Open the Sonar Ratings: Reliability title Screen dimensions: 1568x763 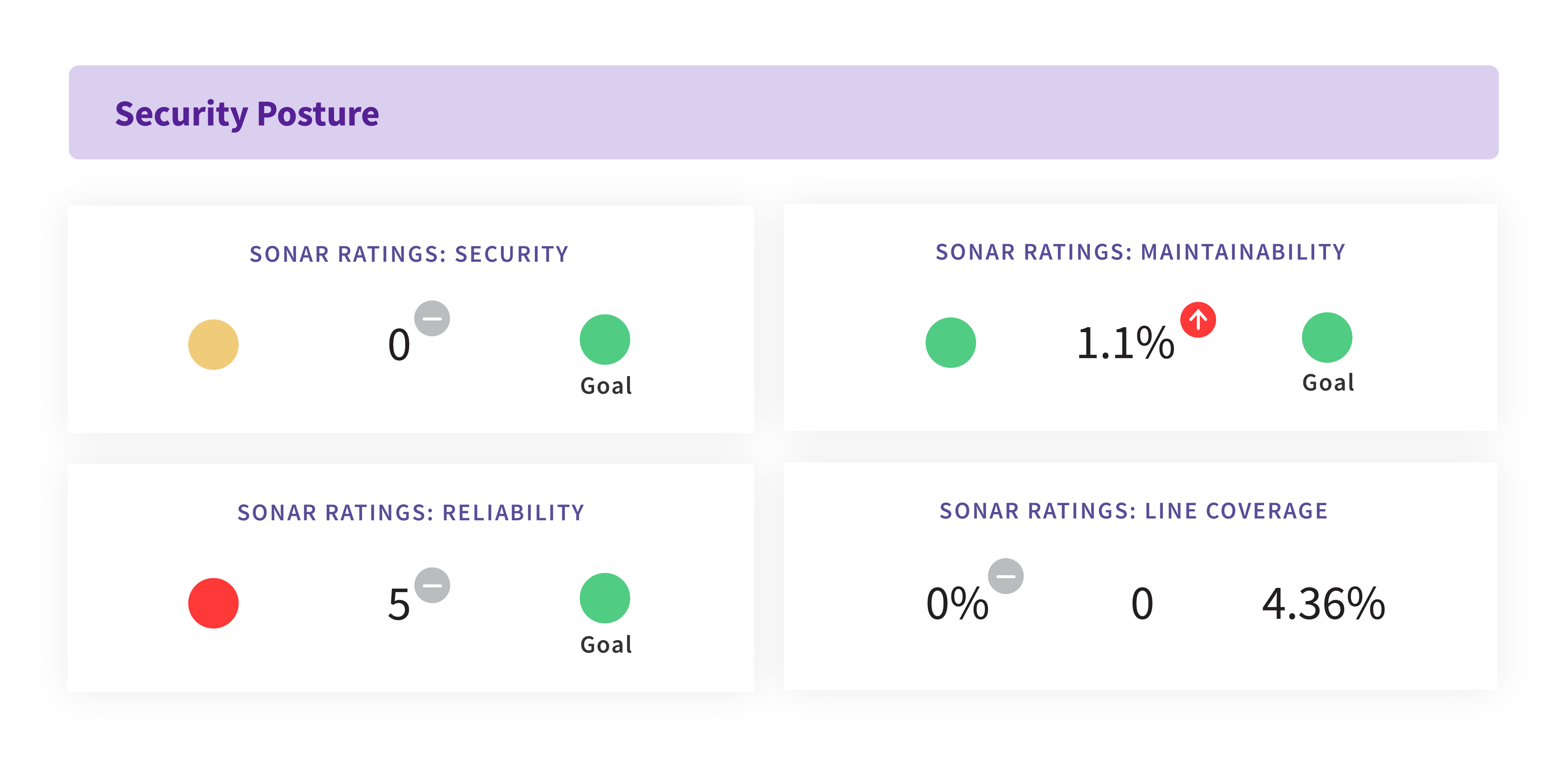point(411,513)
